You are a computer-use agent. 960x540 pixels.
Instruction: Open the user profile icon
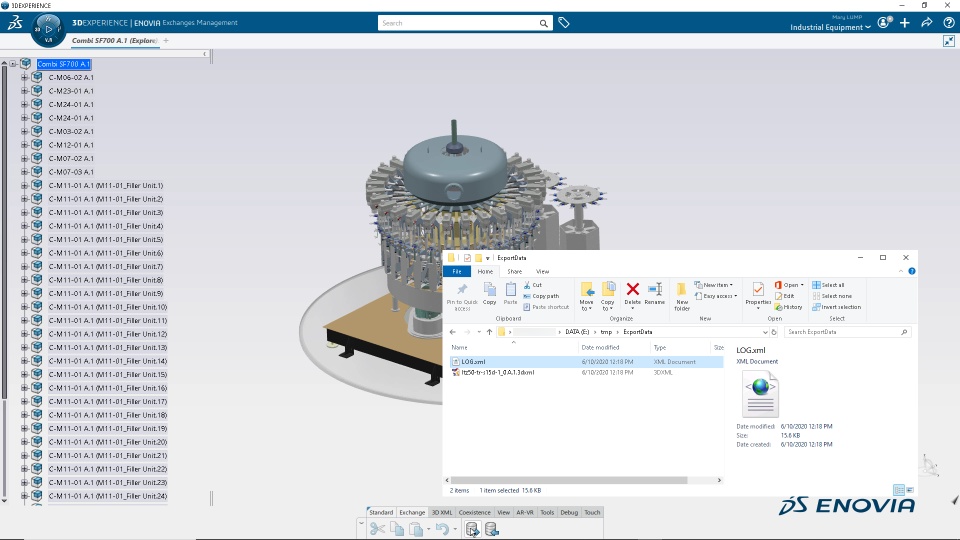click(883, 23)
